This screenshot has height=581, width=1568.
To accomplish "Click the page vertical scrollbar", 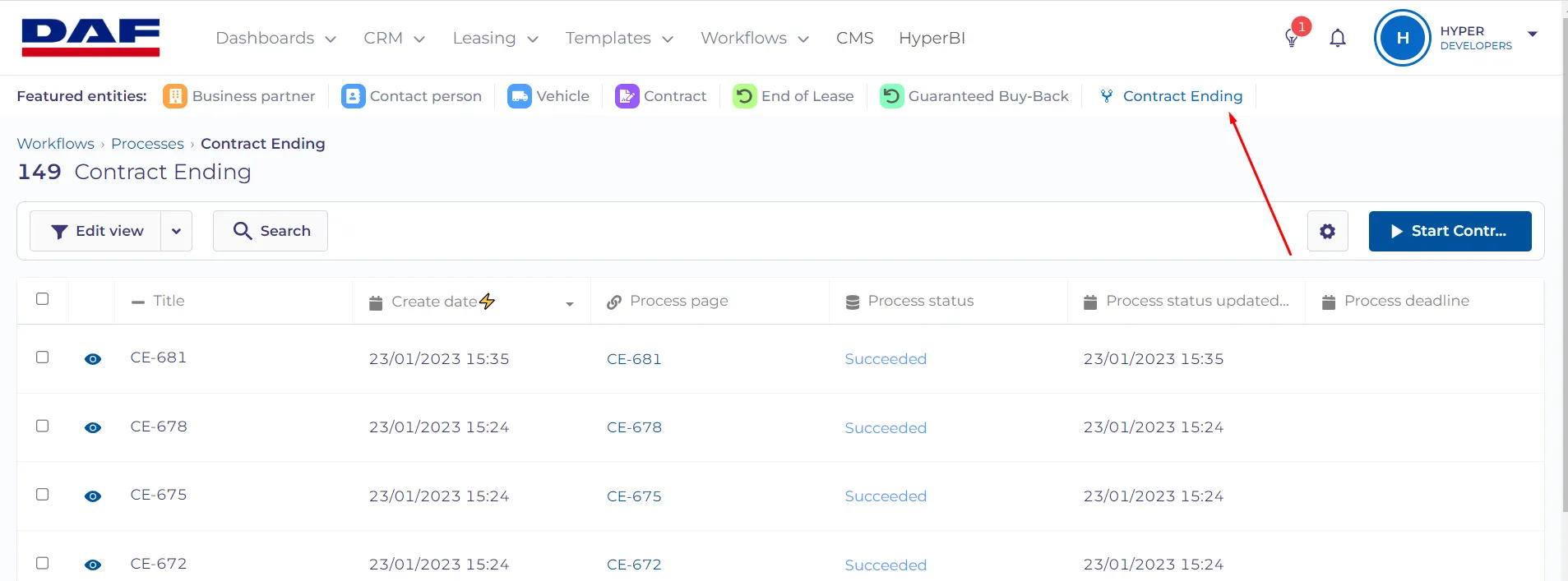I will tap(1564, 263).
